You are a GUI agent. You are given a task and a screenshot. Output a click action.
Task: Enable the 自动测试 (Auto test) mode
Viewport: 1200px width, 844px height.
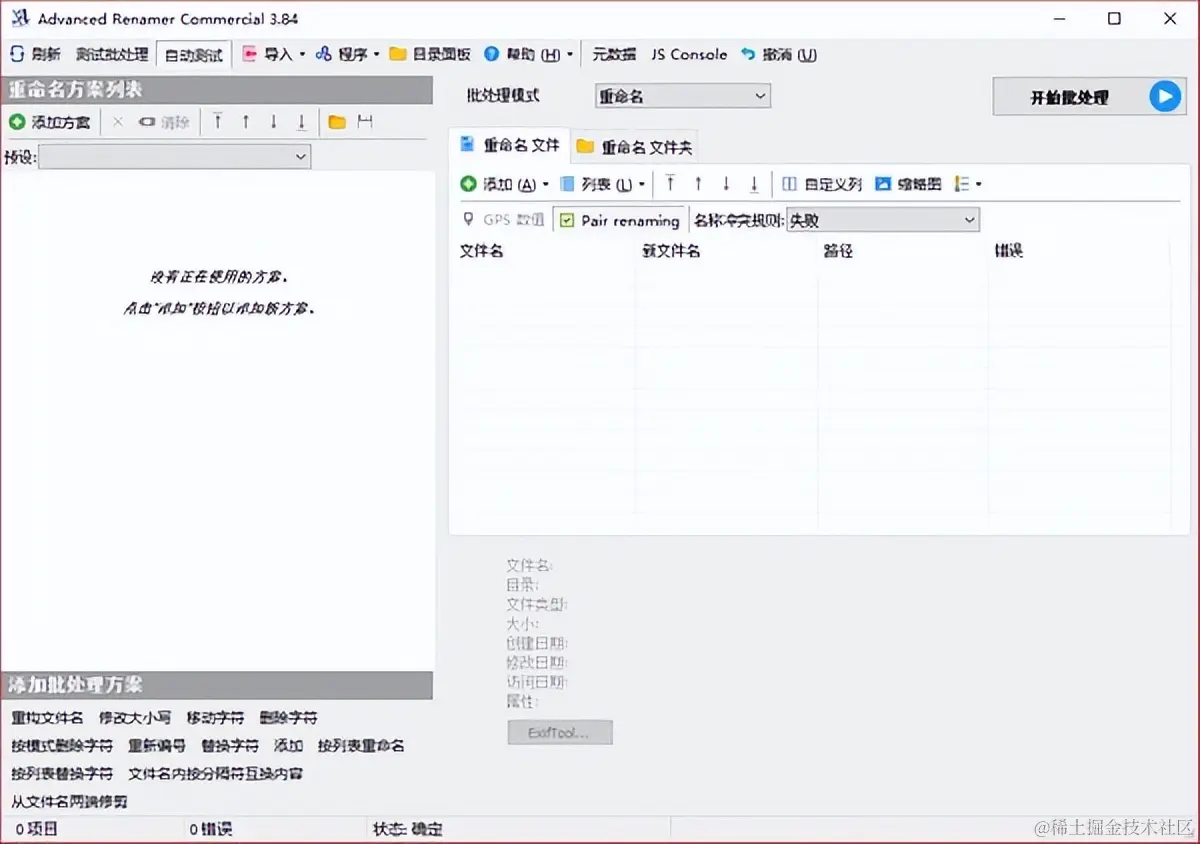[193, 54]
